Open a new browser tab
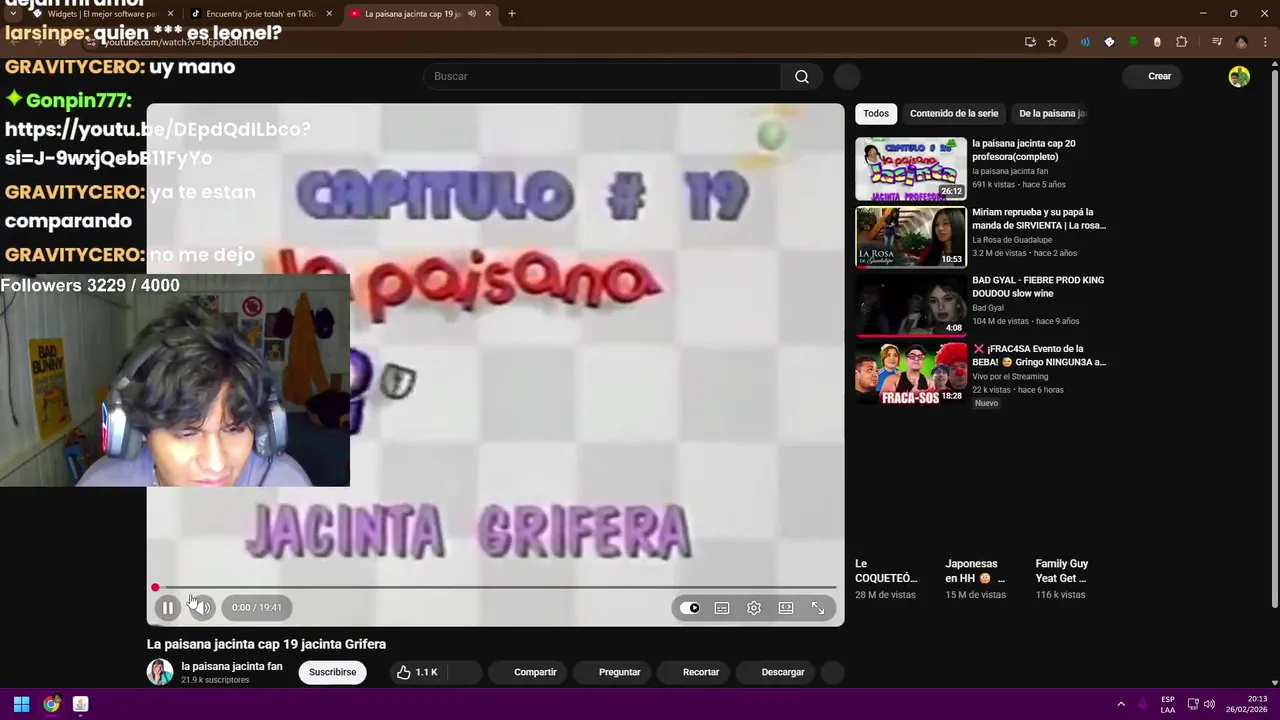Image resolution: width=1280 pixels, height=720 pixels. [x=512, y=14]
